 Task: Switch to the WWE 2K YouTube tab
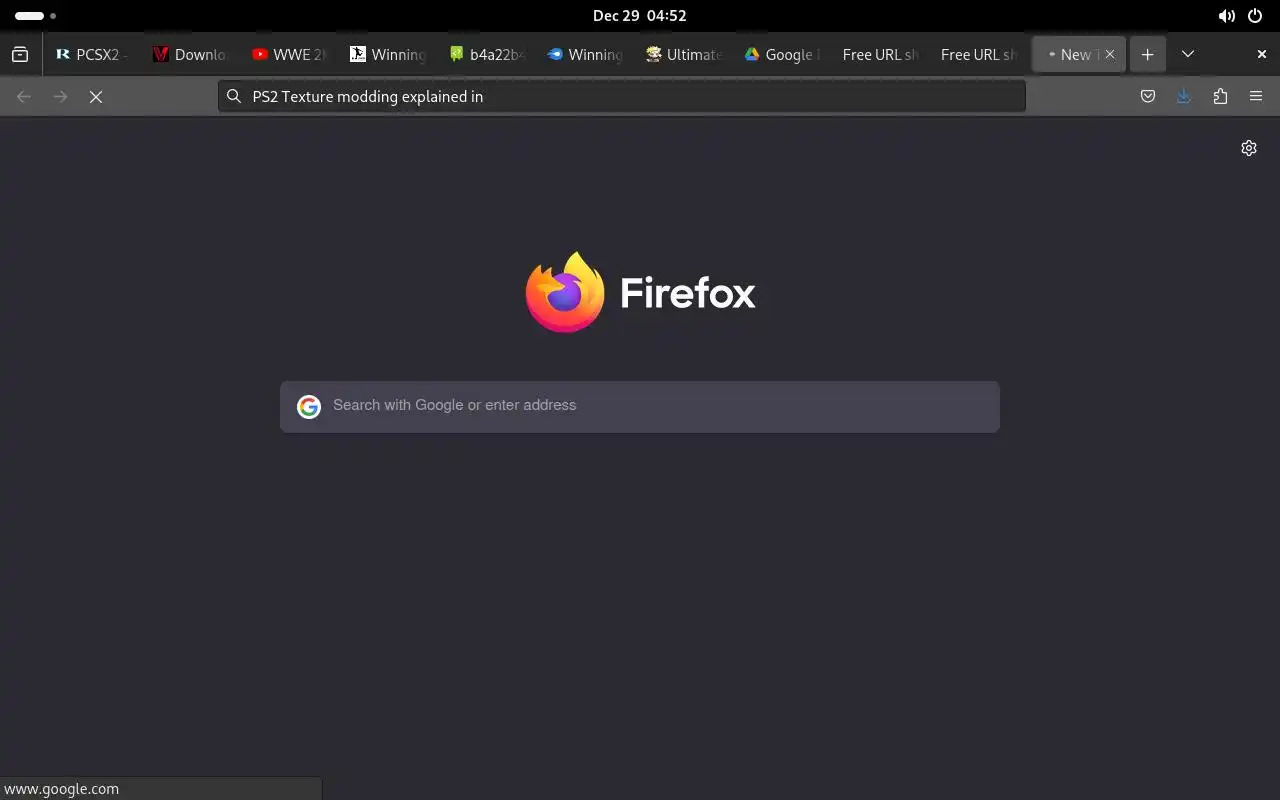(x=288, y=55)
